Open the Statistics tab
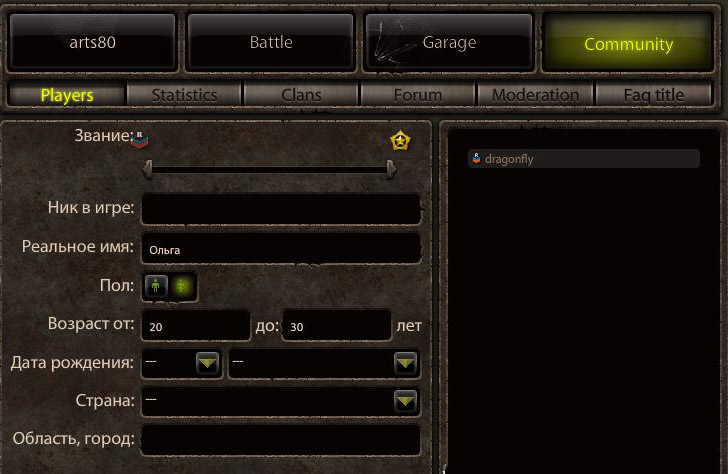 [x=184, y=95]
